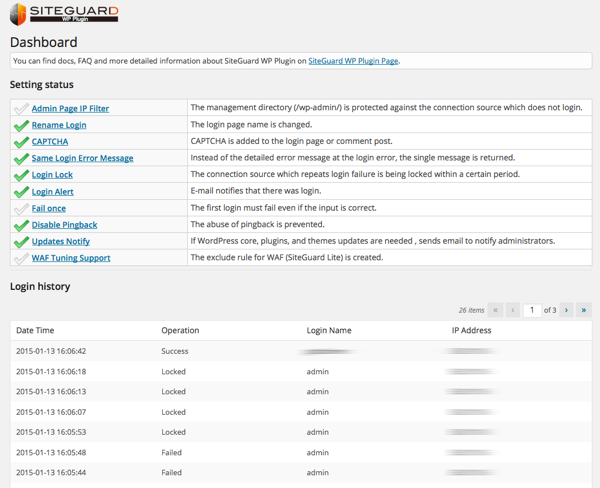Click the Date Time column header
600x488 pixels.
pos(35,329)
